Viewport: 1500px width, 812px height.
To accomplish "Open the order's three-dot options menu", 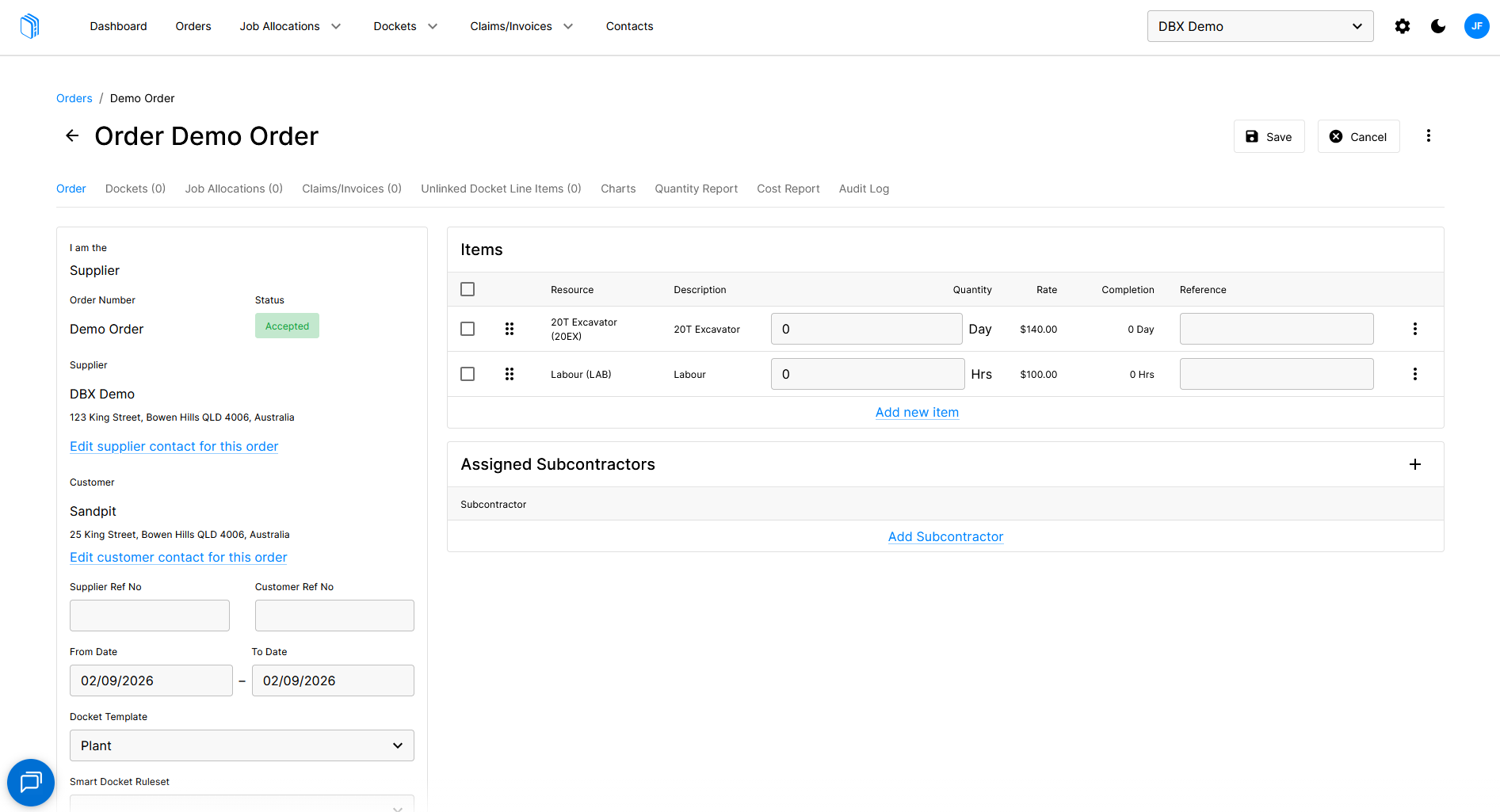I will pos(1429,135).
